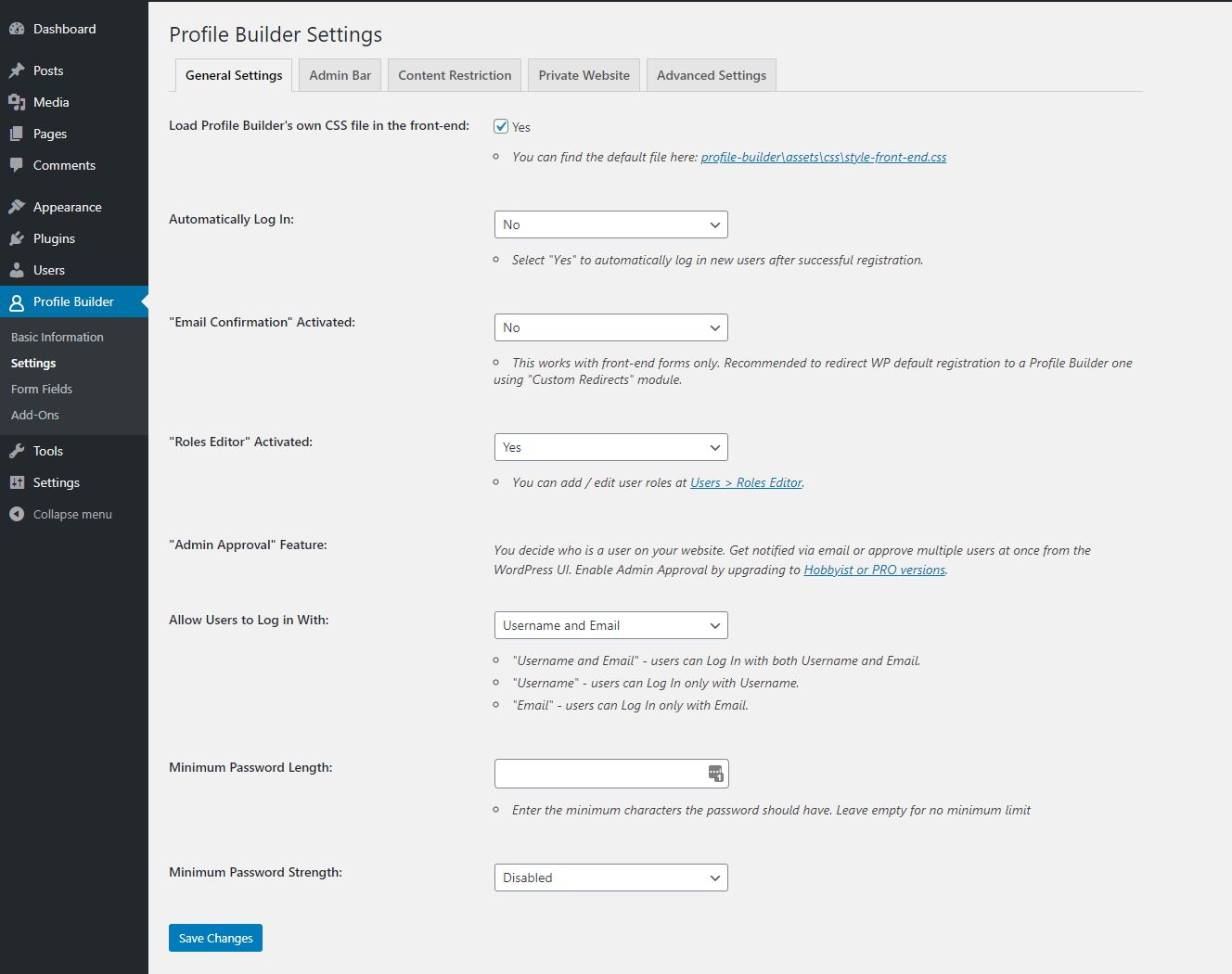Follow the Hobbyist or PRO versions link

(874, 570)
